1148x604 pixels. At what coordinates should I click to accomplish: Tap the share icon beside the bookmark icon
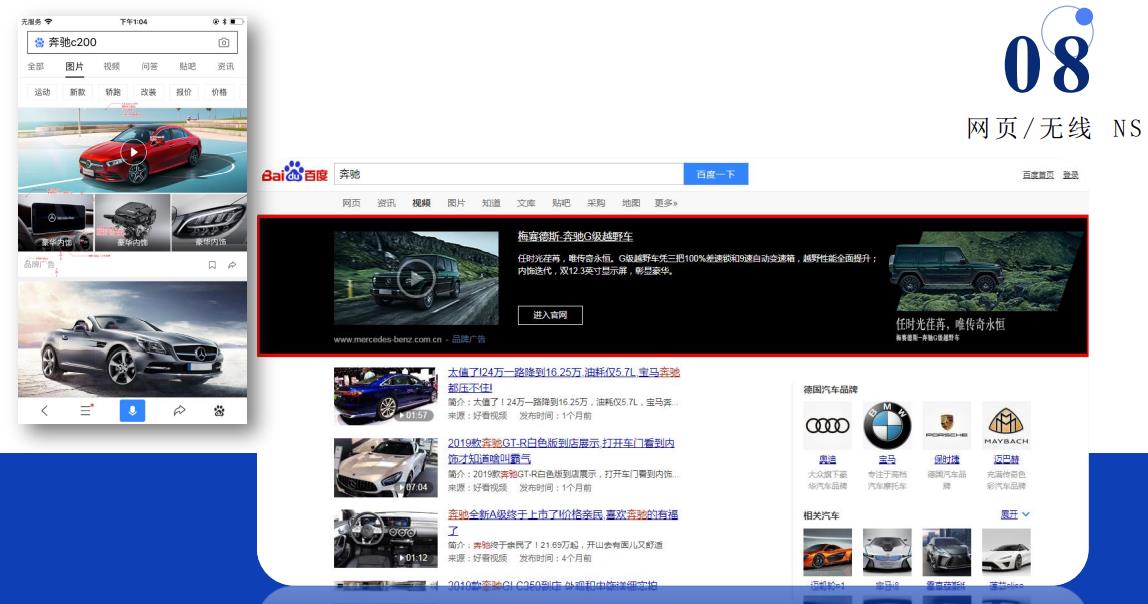(x=232, y=265)
